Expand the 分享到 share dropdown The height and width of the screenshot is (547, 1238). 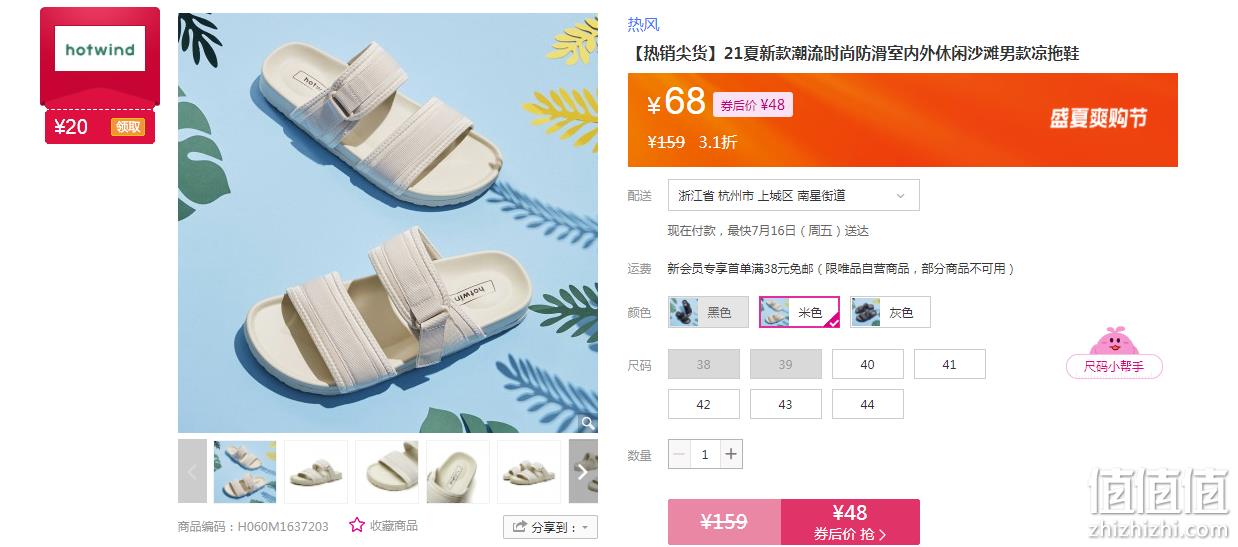click(x=550, y=527)
